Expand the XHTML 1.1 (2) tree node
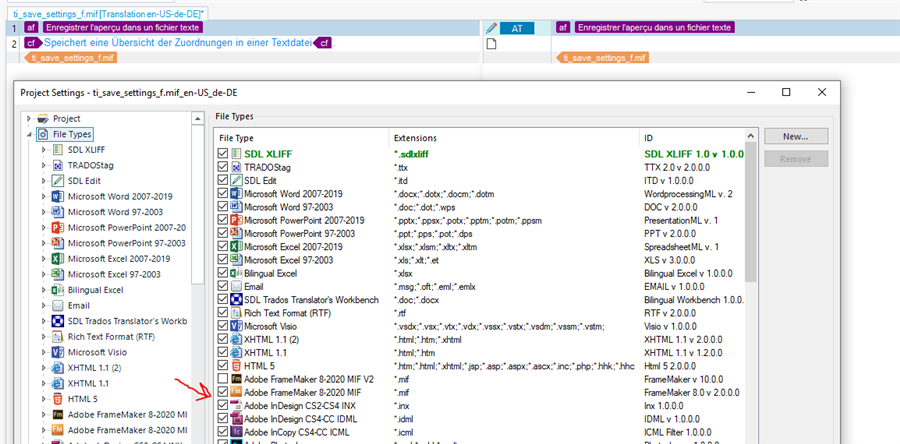 [43, 368]
